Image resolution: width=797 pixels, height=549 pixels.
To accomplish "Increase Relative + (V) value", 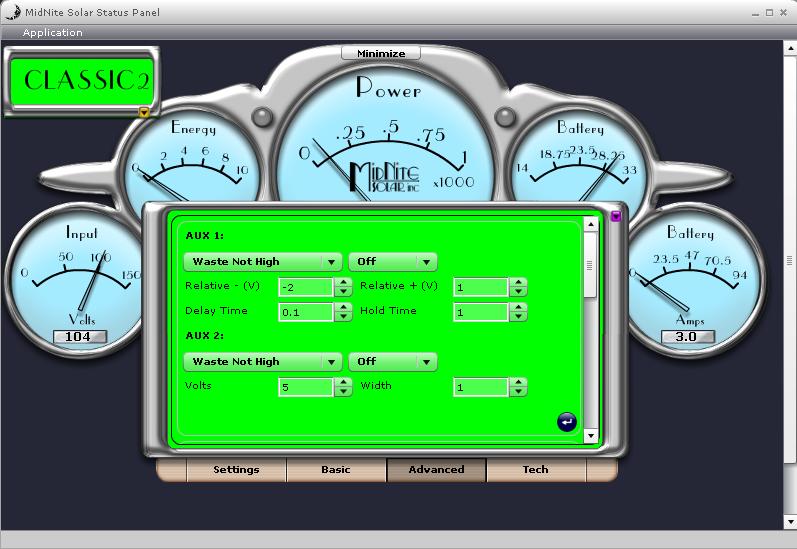I will [518, 282].
